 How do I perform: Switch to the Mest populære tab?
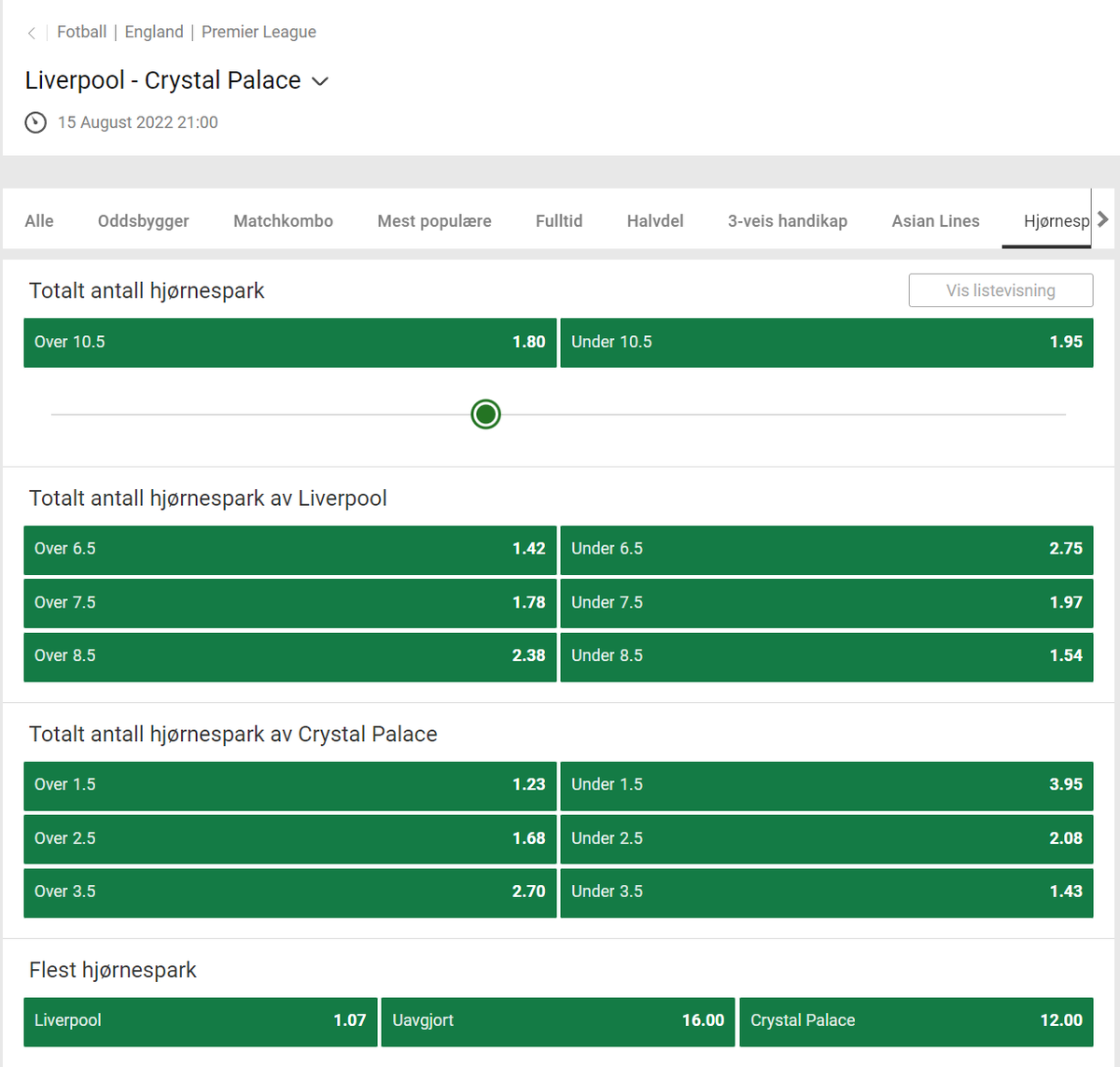click(x=435, y=221)
